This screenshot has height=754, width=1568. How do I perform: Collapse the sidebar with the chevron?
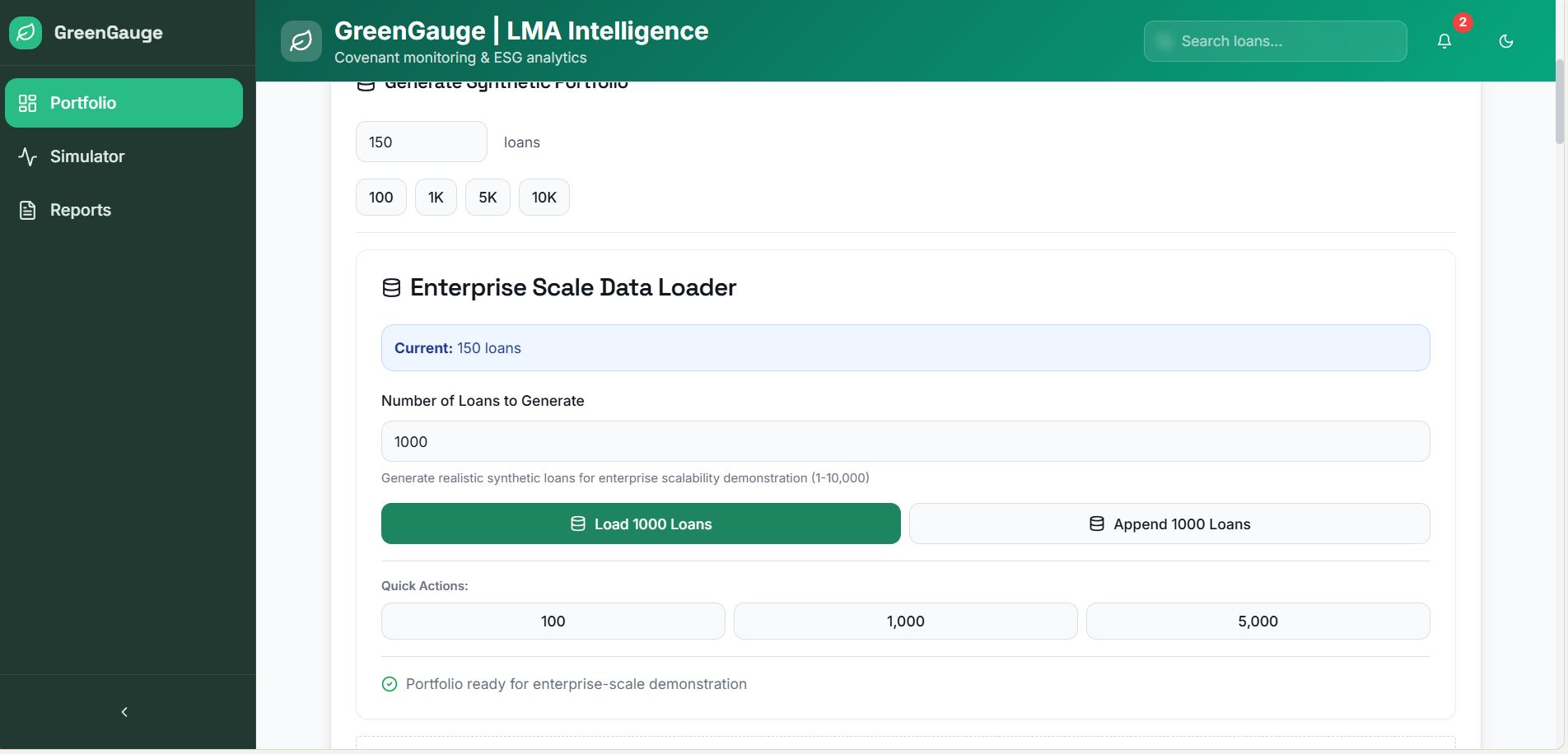(x=124, y=712)
